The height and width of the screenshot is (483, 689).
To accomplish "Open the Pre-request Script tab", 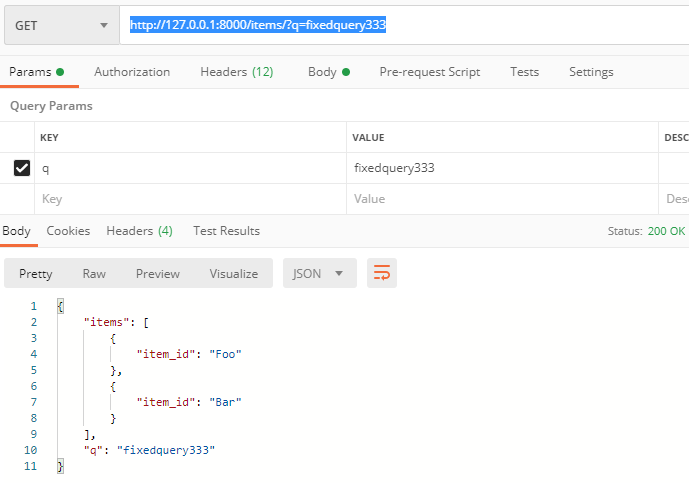I will point(429,72).
